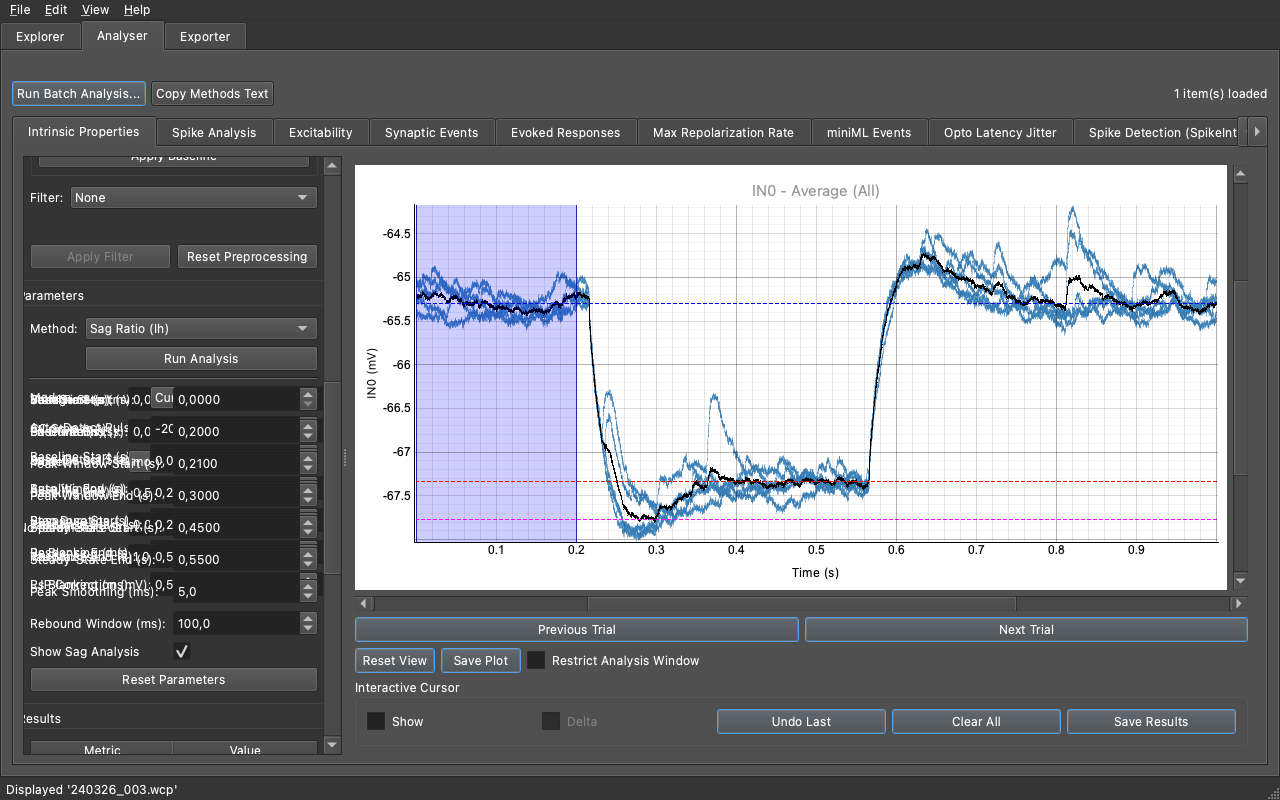This screenshot has height=800, width=1280.
Task: Click Reset Preprocessing button
Action: coord(247,257)
